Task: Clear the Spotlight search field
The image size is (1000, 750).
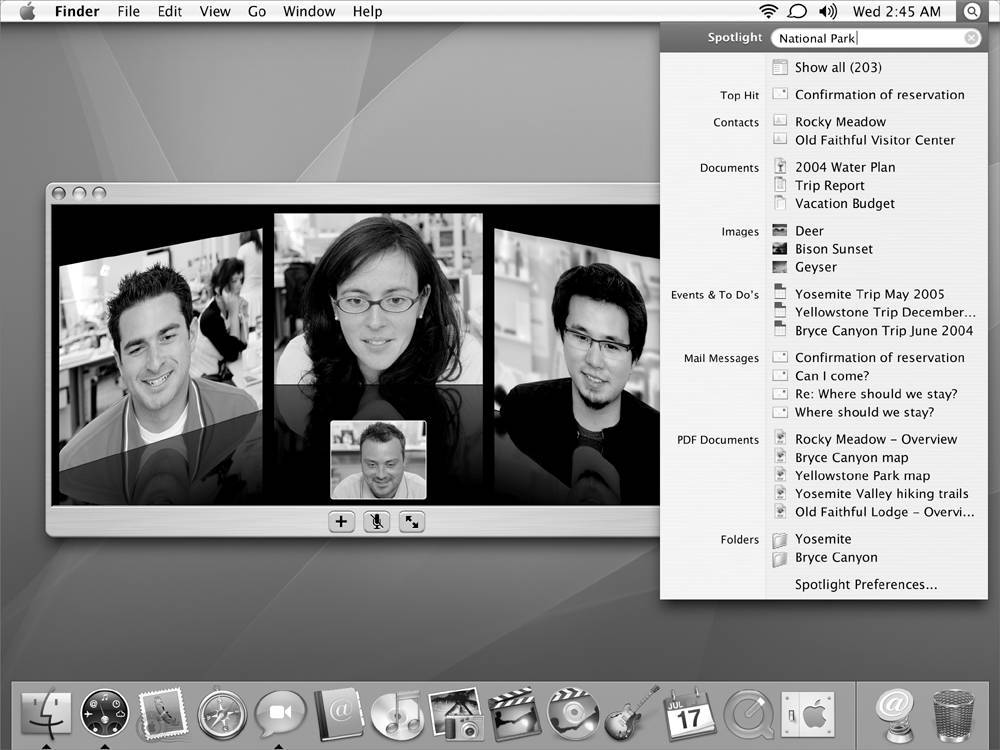Action: coord(971,38)
